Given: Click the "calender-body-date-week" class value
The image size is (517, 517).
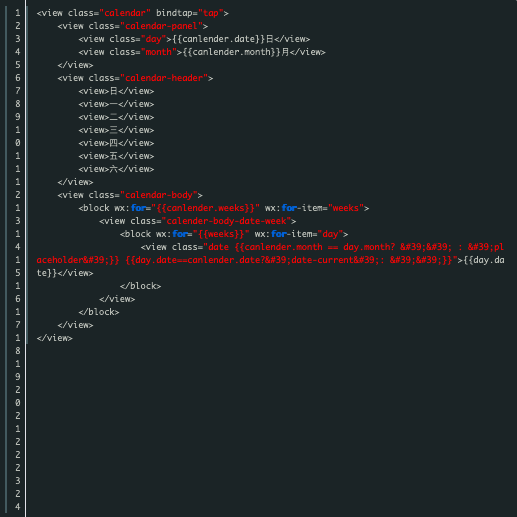Looking at the screenshot, I should tap(226, 221).
